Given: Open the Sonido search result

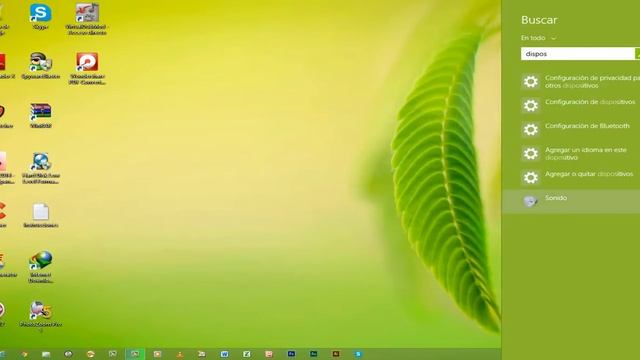Looking at the screenshot, I should (x=571, y=201).
